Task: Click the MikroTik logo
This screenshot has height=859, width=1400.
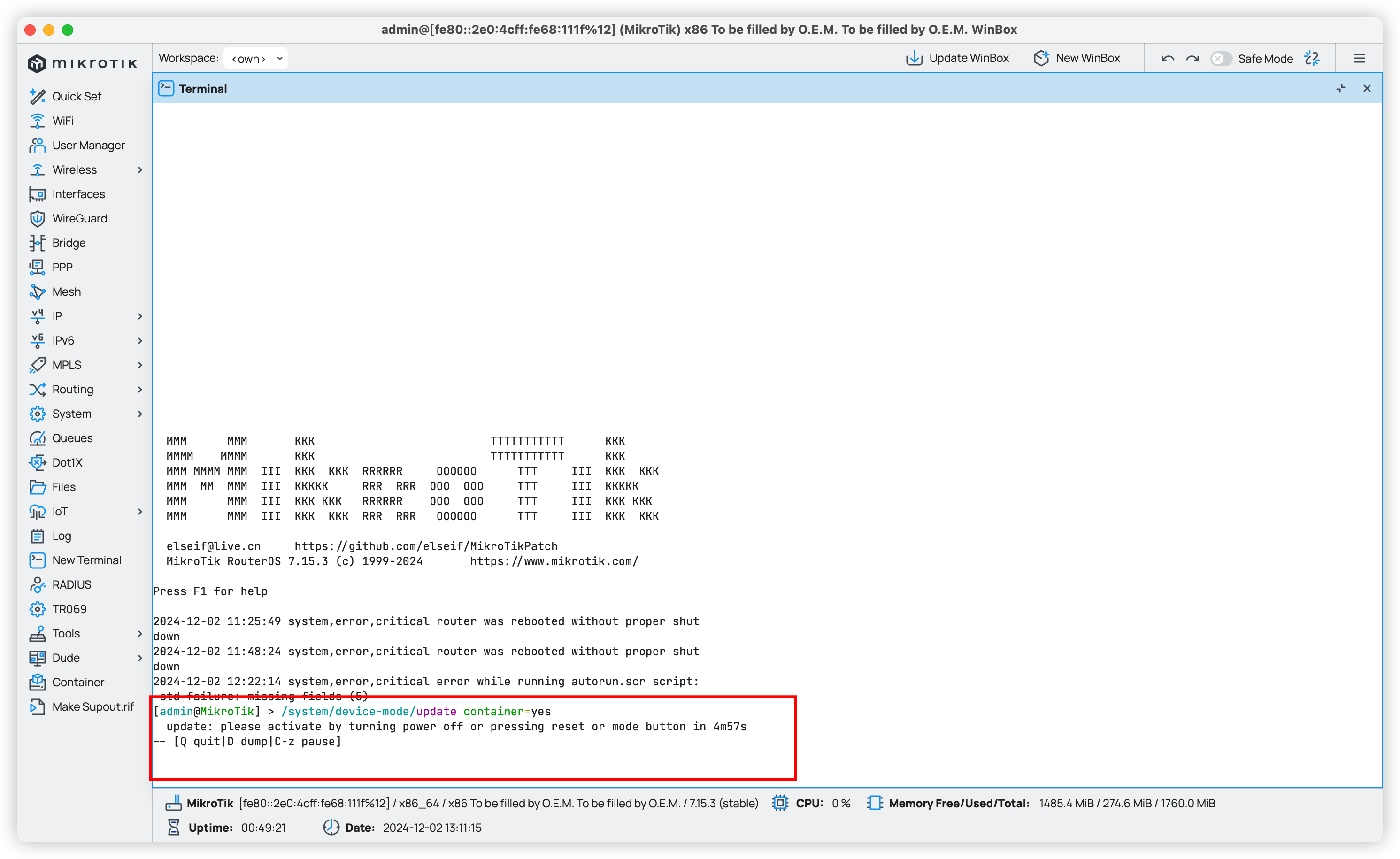Action: 82,63
